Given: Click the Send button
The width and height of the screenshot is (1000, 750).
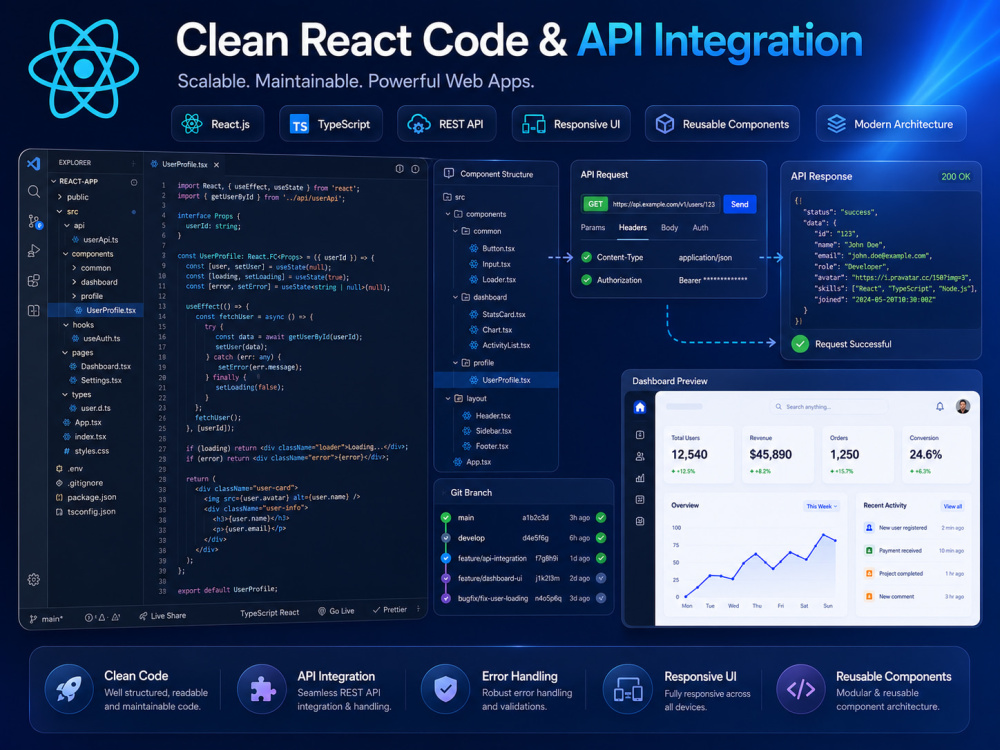Looking at the screenshot, I should 739,204.
